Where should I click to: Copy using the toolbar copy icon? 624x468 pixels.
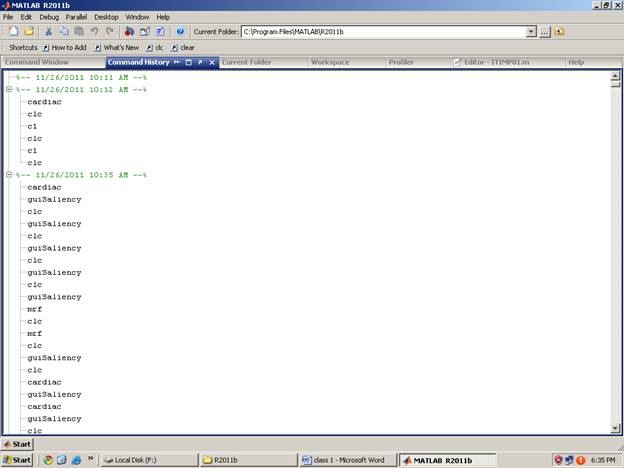[64, 31]
